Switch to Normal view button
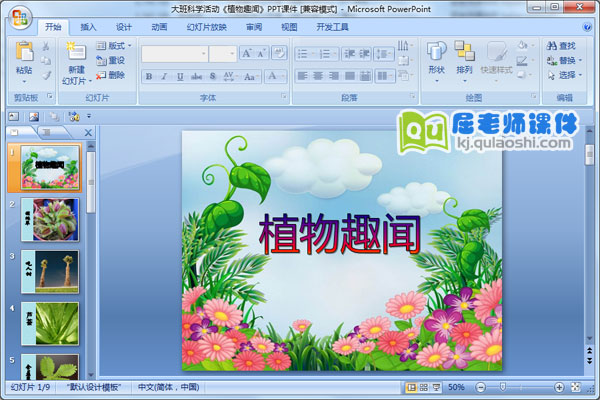This screenshot has height=400, width=600. pos(411,387)
